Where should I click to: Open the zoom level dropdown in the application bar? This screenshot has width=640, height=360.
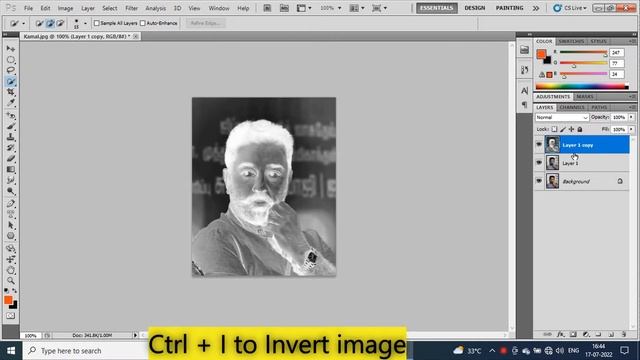(339, 8)
